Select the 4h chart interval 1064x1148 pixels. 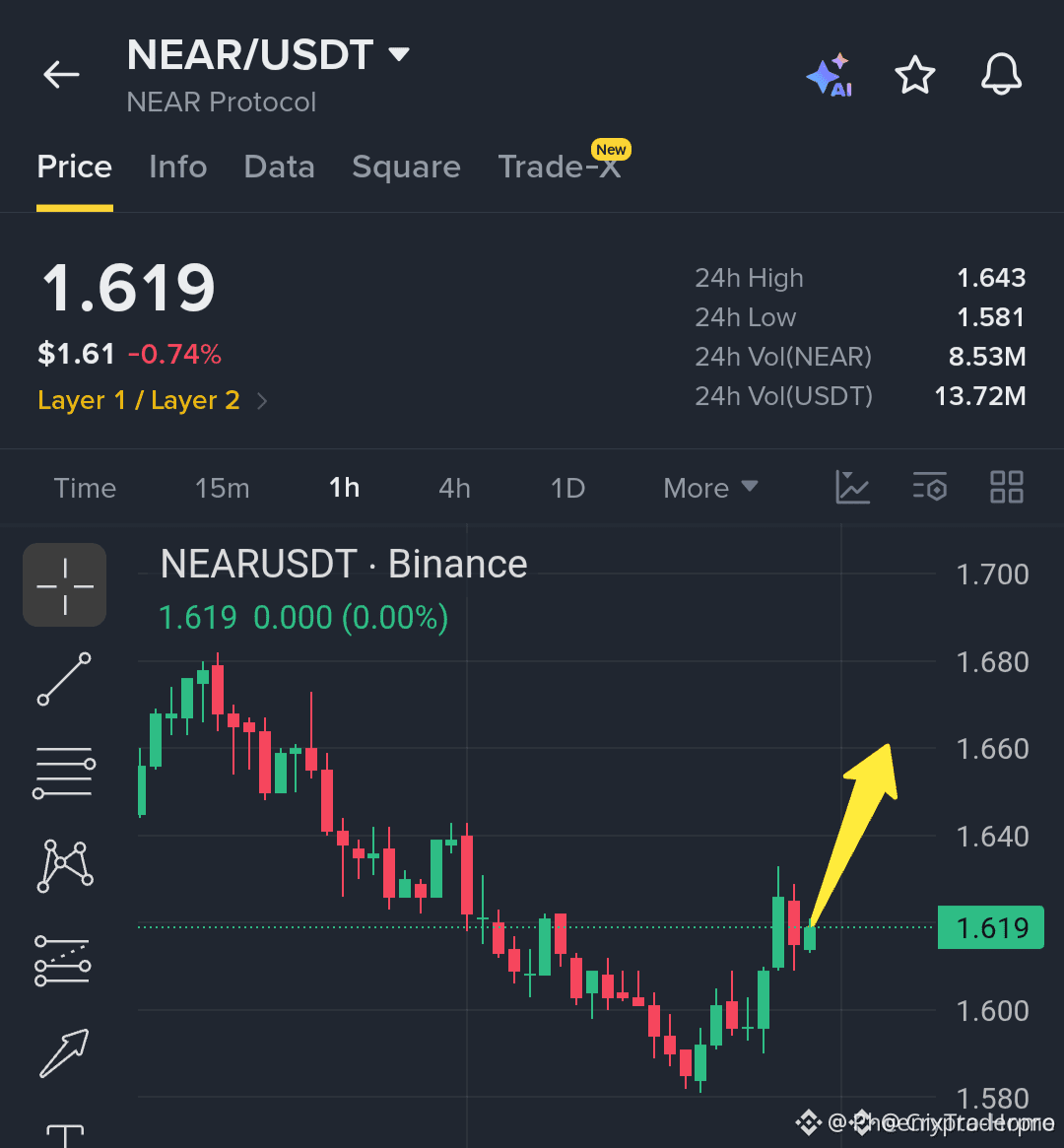454,489
